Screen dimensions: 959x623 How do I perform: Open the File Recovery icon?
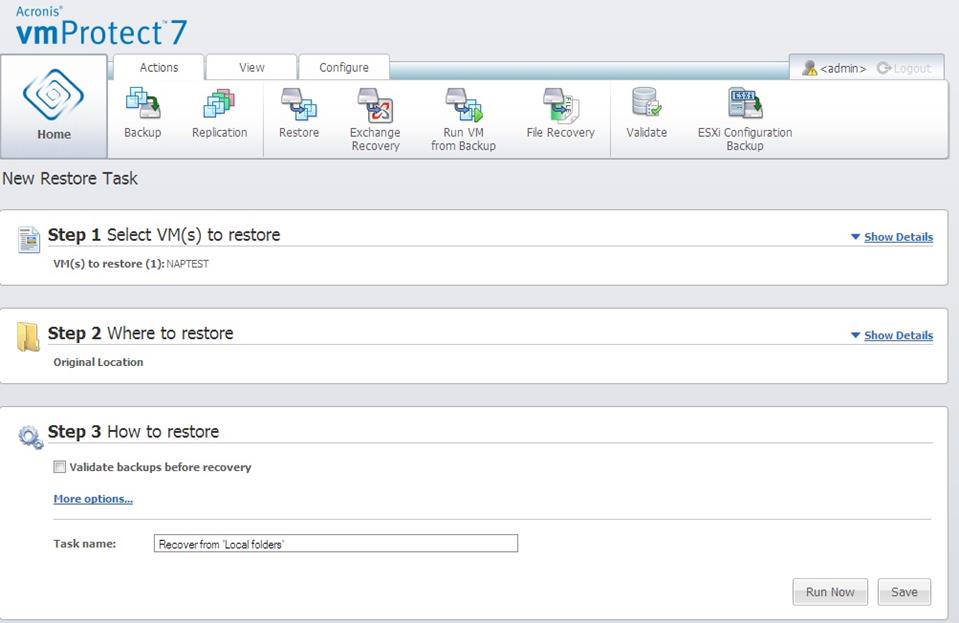[x=560, y=105]
